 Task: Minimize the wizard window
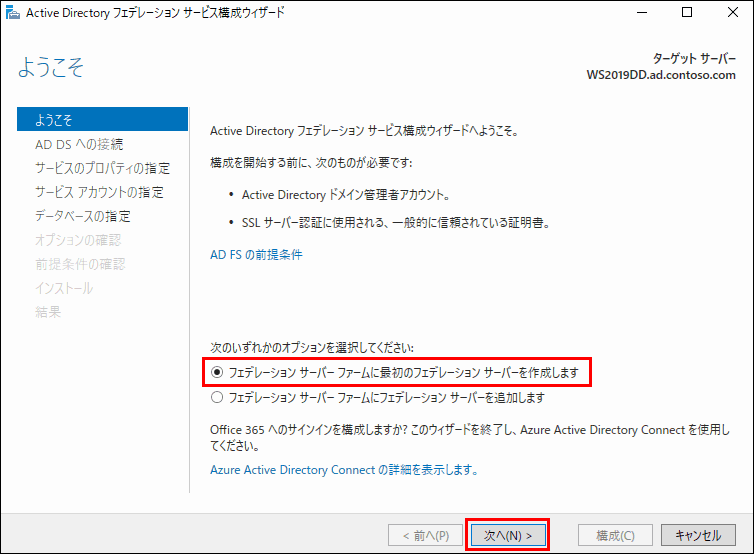pyautogui.click(x=642, y=13)
